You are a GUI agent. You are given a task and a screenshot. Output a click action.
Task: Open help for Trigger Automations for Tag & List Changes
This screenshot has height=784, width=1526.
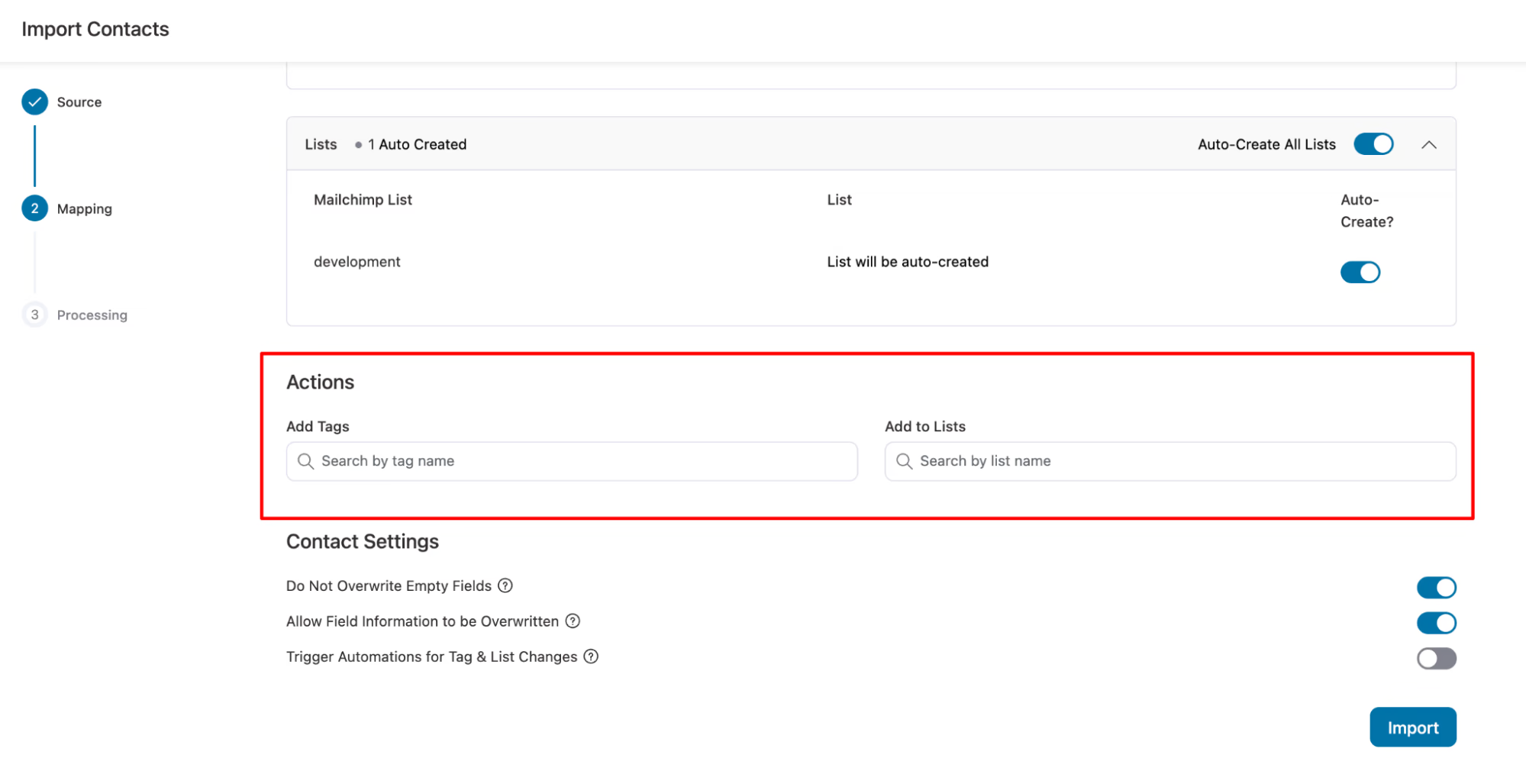click(x=590, y=657)
